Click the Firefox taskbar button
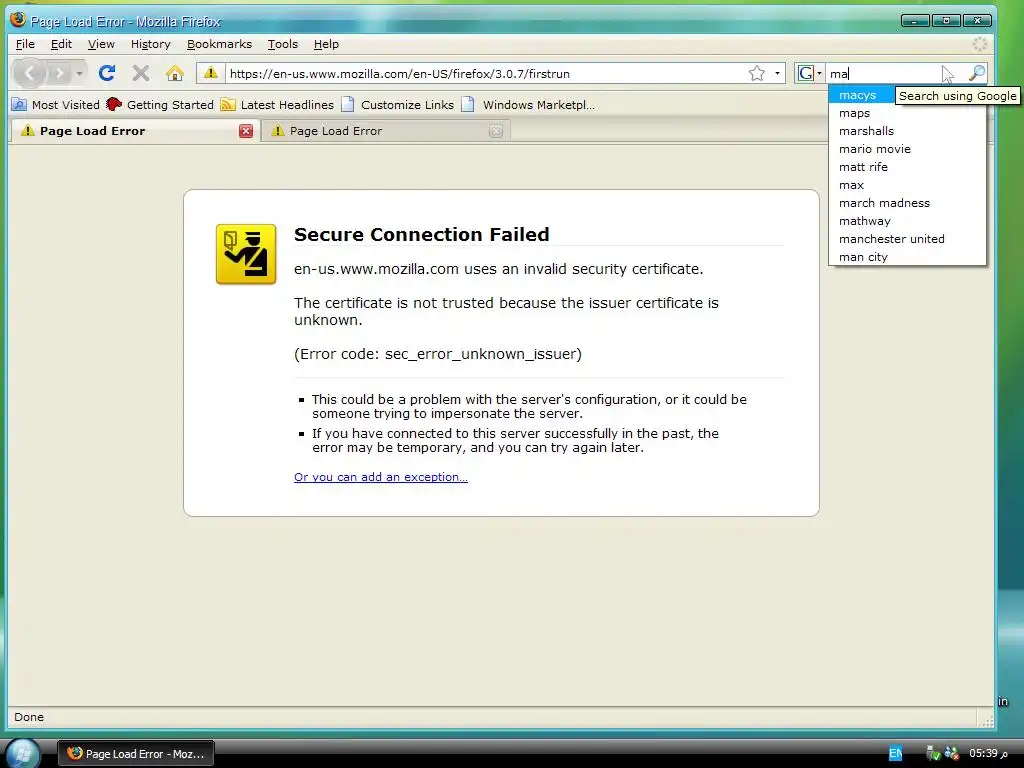The width and height of the screenshot is (1024, 768). click(x=136, y=754)
